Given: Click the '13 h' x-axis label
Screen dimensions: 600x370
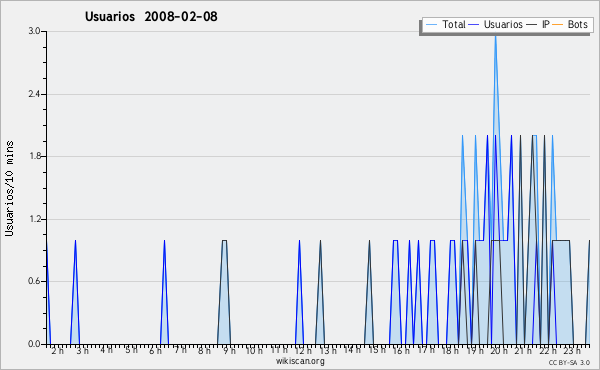Looking at the screenshot, I should click(328, 351).
